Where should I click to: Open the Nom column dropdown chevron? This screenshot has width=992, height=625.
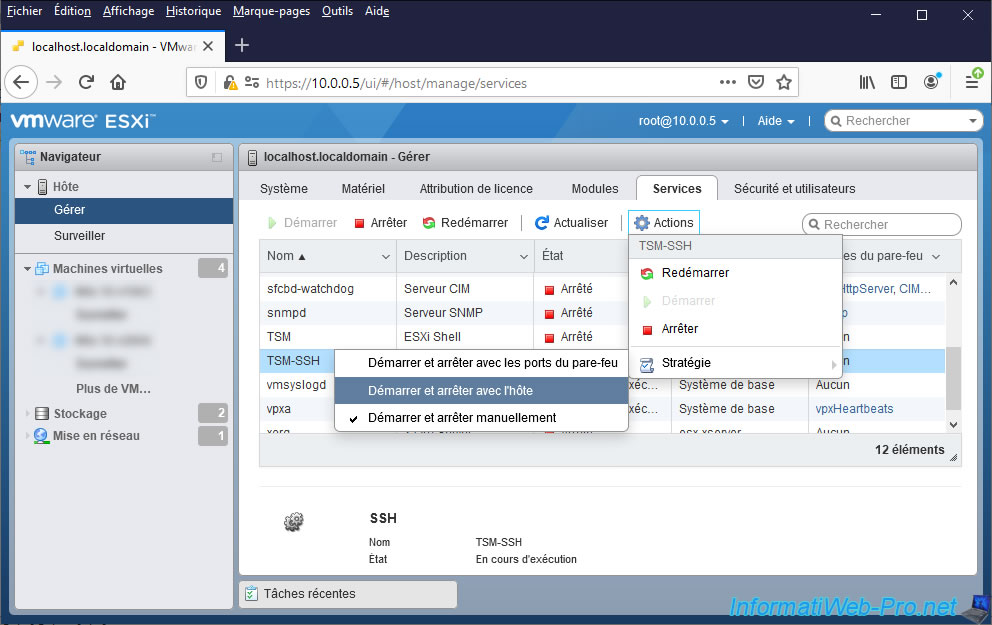point(385,256)
